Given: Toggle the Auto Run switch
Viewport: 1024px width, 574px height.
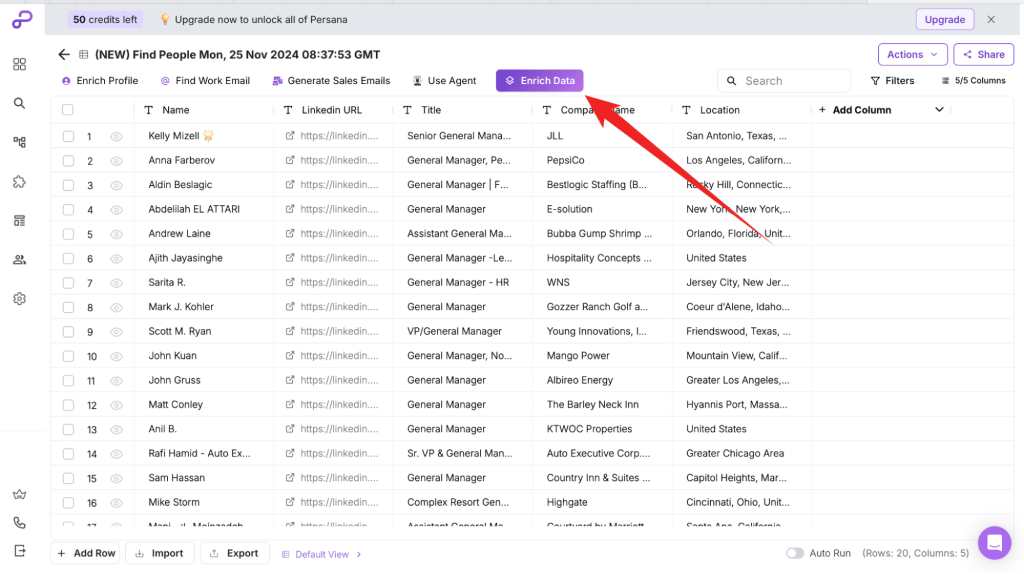Looking at the screenshot, I should tap(794, 553).
